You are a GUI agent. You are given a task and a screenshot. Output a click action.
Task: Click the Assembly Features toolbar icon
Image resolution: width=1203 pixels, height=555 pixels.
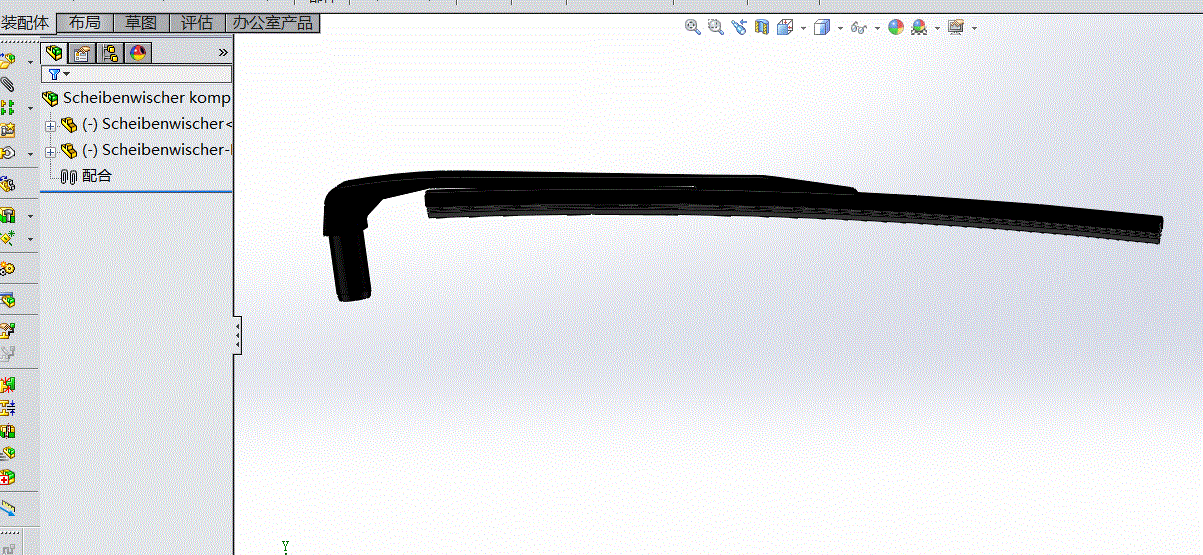[x=8, y=215]
